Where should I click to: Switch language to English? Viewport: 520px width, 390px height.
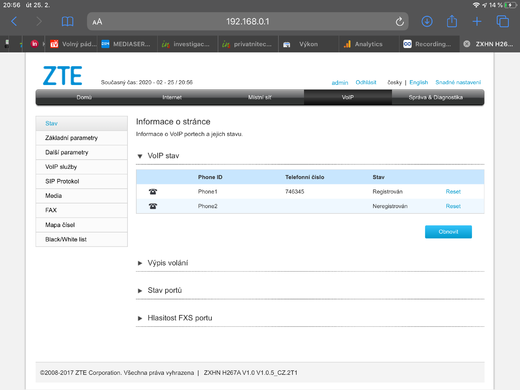pyautogui.click(x=419, y=82)
